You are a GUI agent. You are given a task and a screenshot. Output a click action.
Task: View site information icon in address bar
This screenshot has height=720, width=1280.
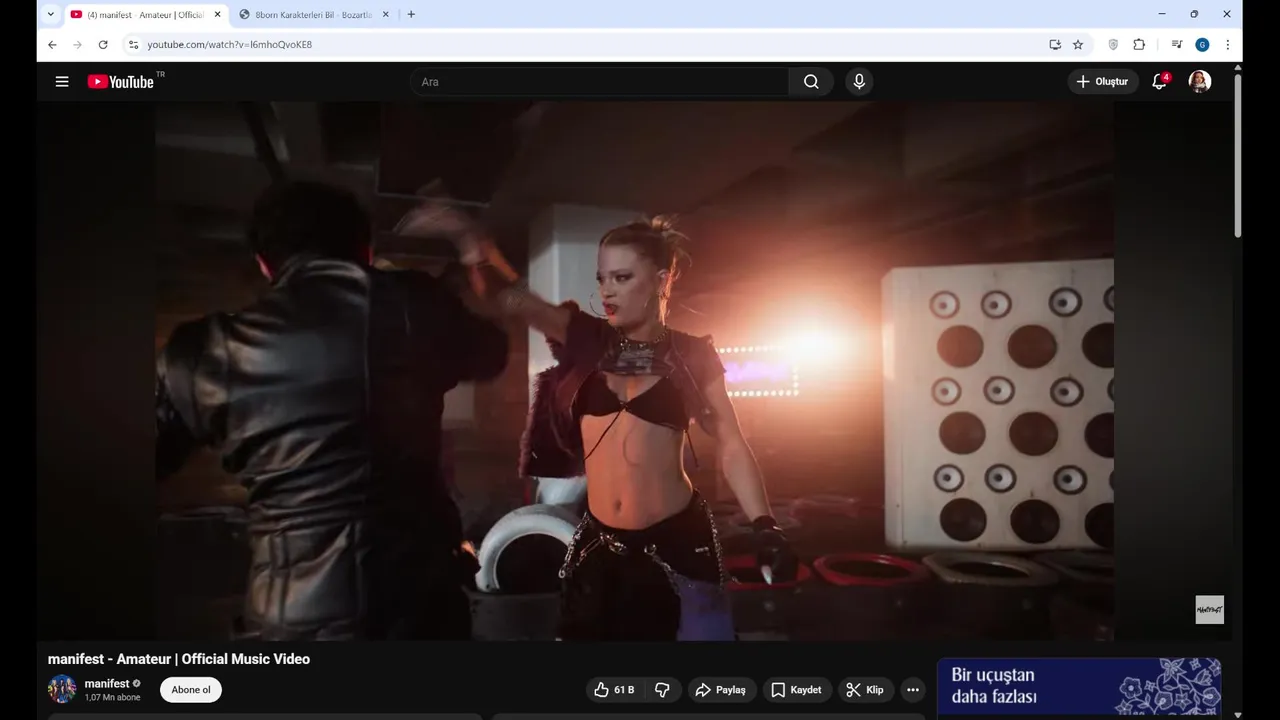tap(134, 45)
